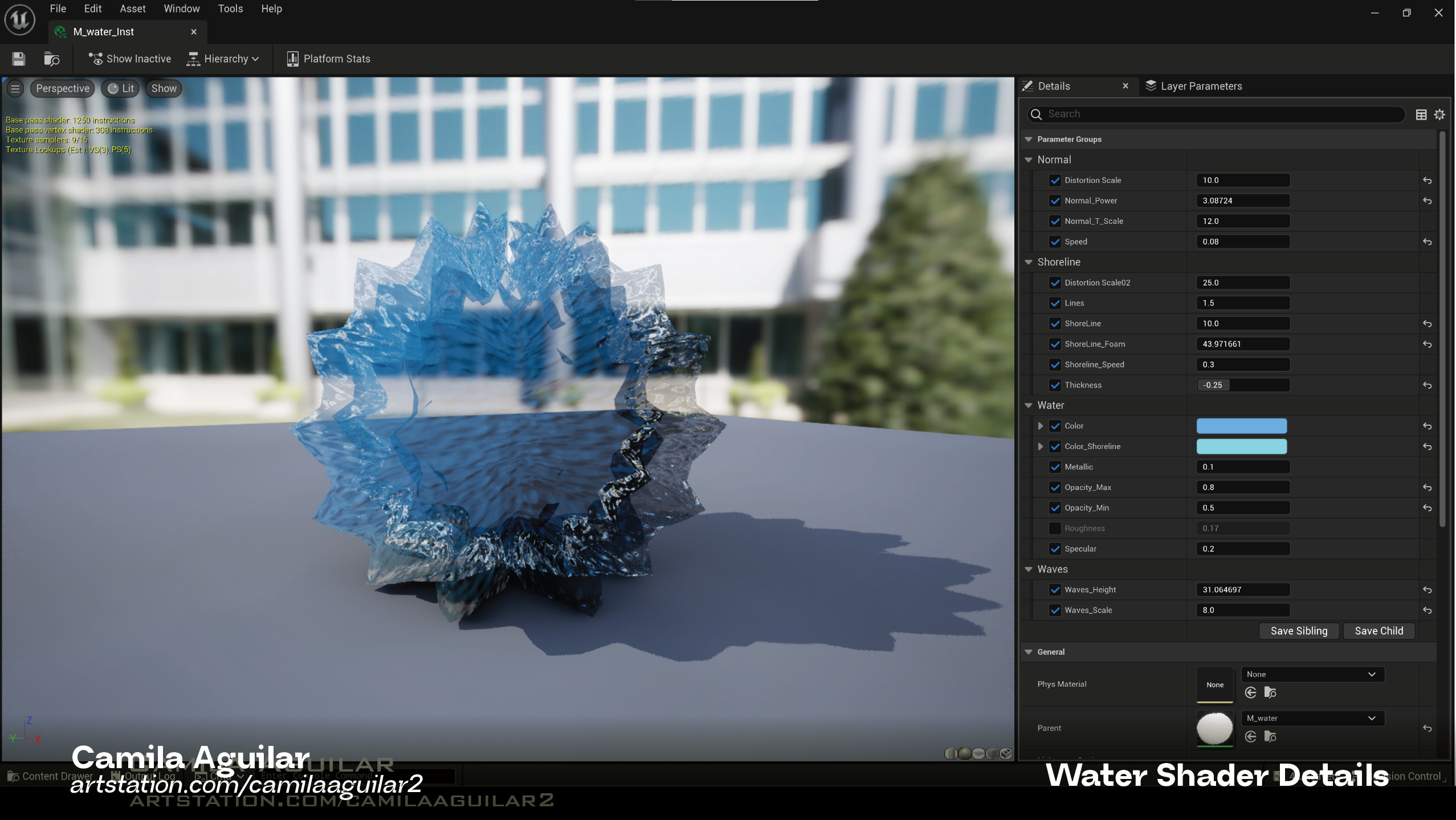The height and width of the screenshot is (820, 1456).
Task: Click the Unreal Engine logo
Action: tap(20, 19)
